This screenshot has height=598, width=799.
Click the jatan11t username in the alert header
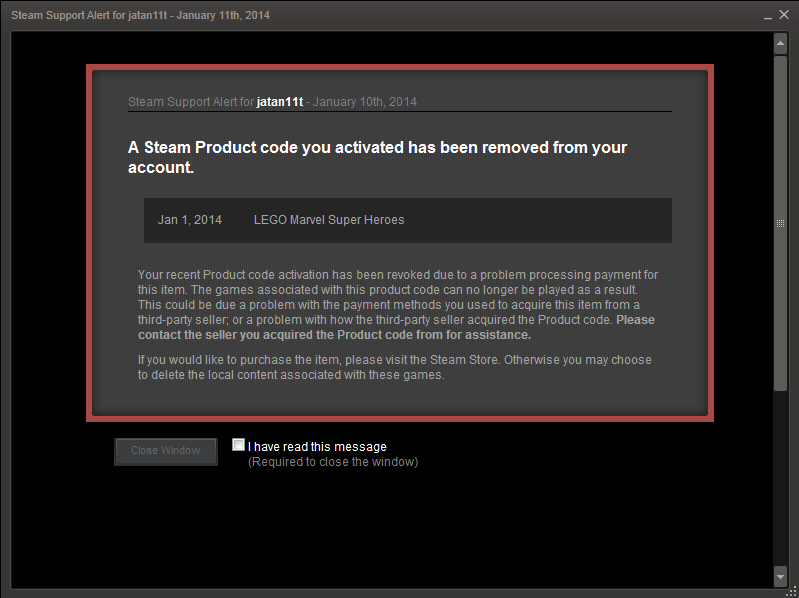[x=280, y=102]
